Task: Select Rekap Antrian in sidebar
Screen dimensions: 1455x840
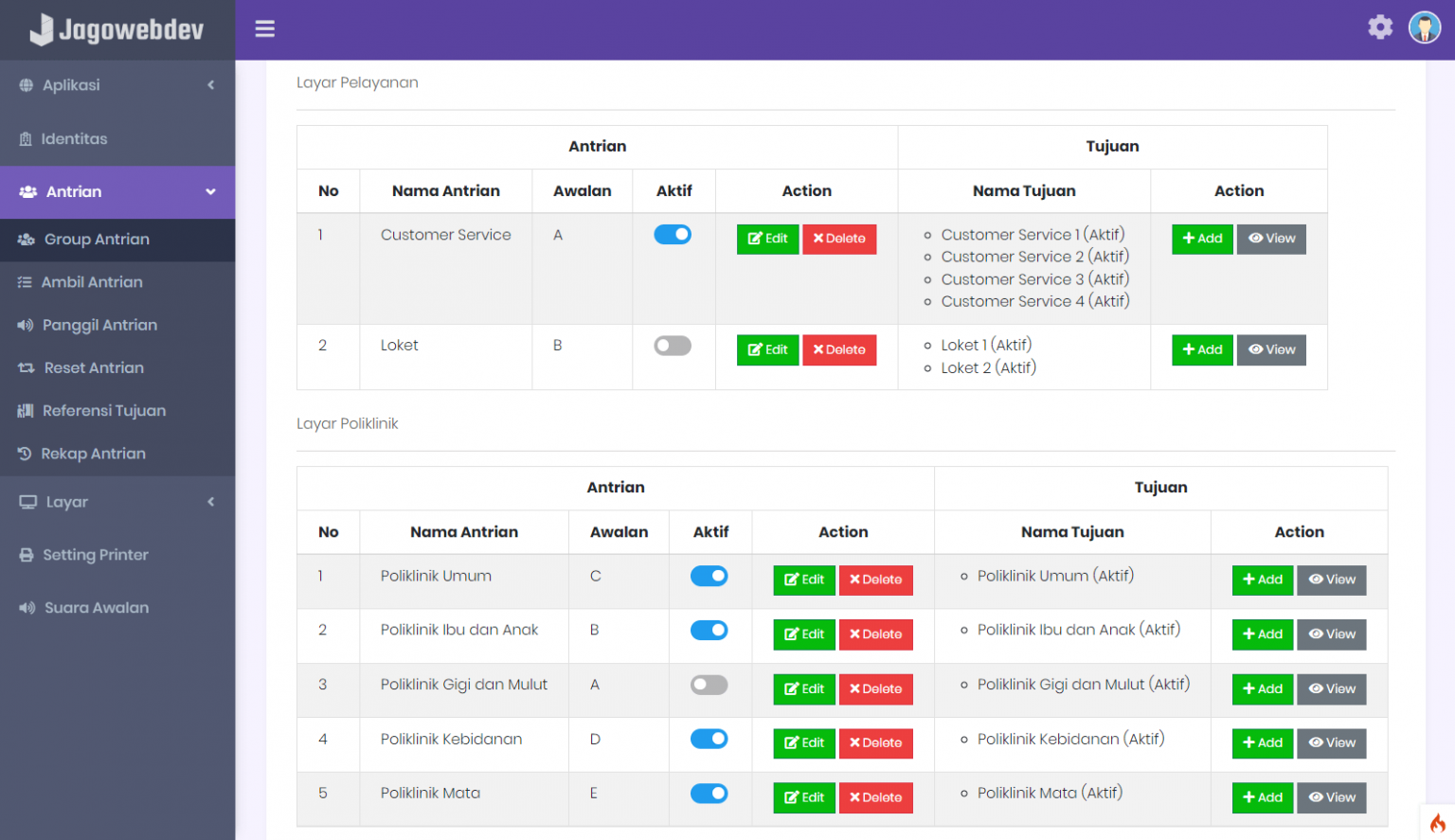Action: 93,454
